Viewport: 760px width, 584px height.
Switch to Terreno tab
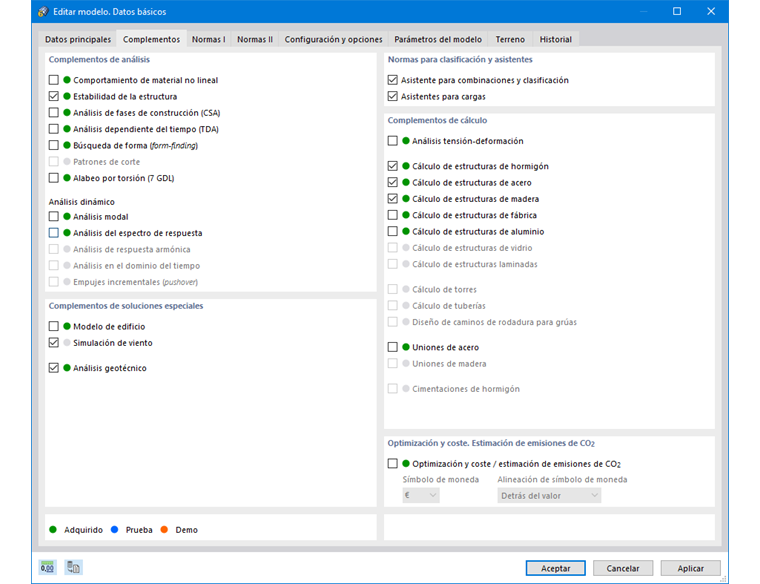[510, 39]
